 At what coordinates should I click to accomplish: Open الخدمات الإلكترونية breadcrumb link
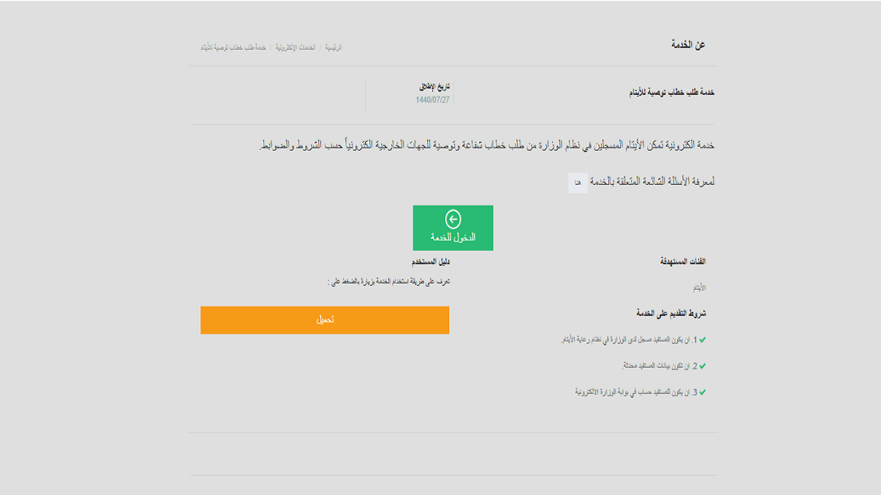tap(295, 48)
